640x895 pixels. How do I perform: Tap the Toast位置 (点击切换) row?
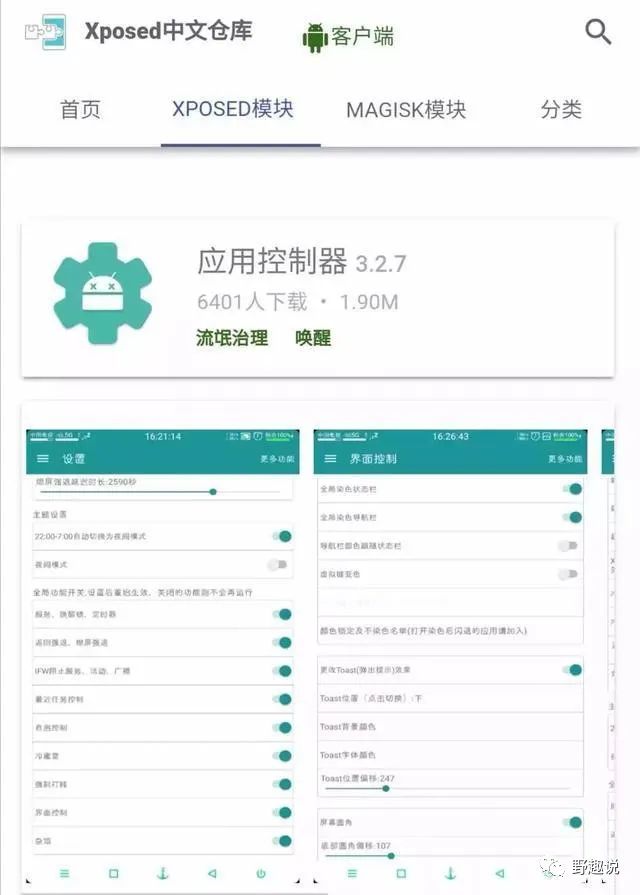(x=450, y=698)
